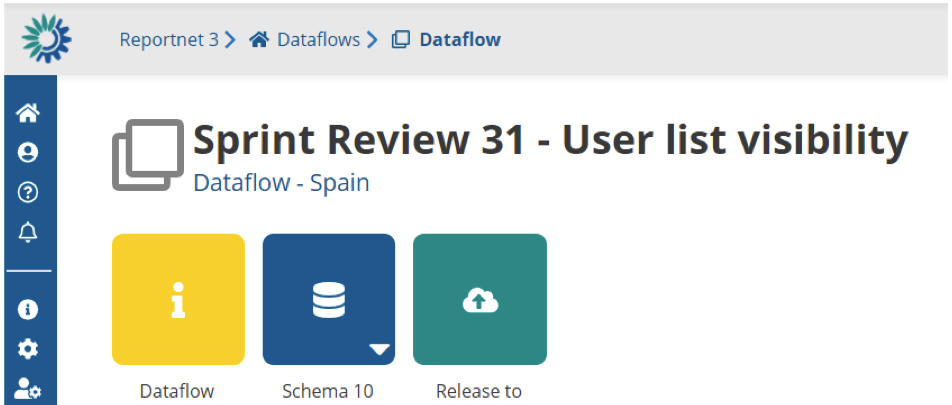Click the Sprint Review 31 page title

coord(550,141)
